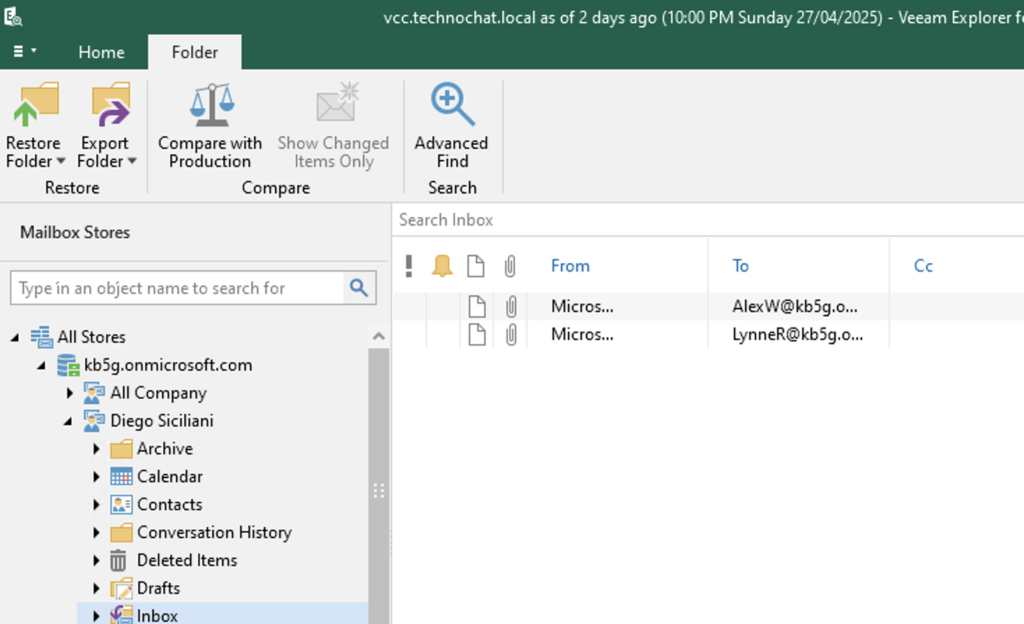Click the bell reminder column header icon
This screenshot has width=1024, height=624.
tap(442, 266)
